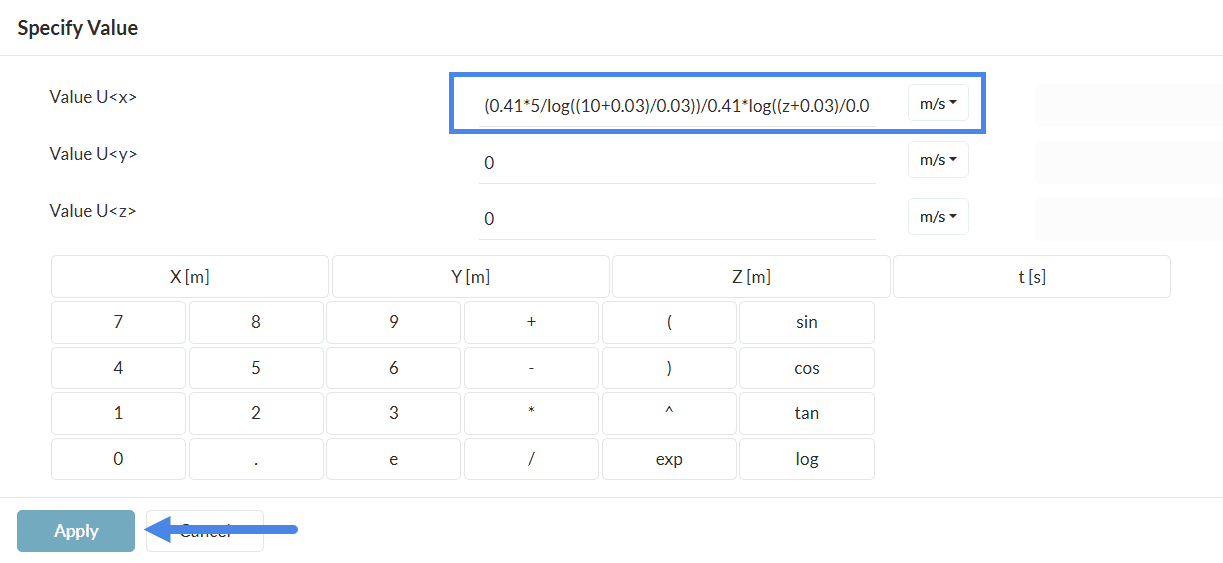Open the unit dropdown for Value U<x>
This screenshot has height=563, width=1223.
pos(938,103)
